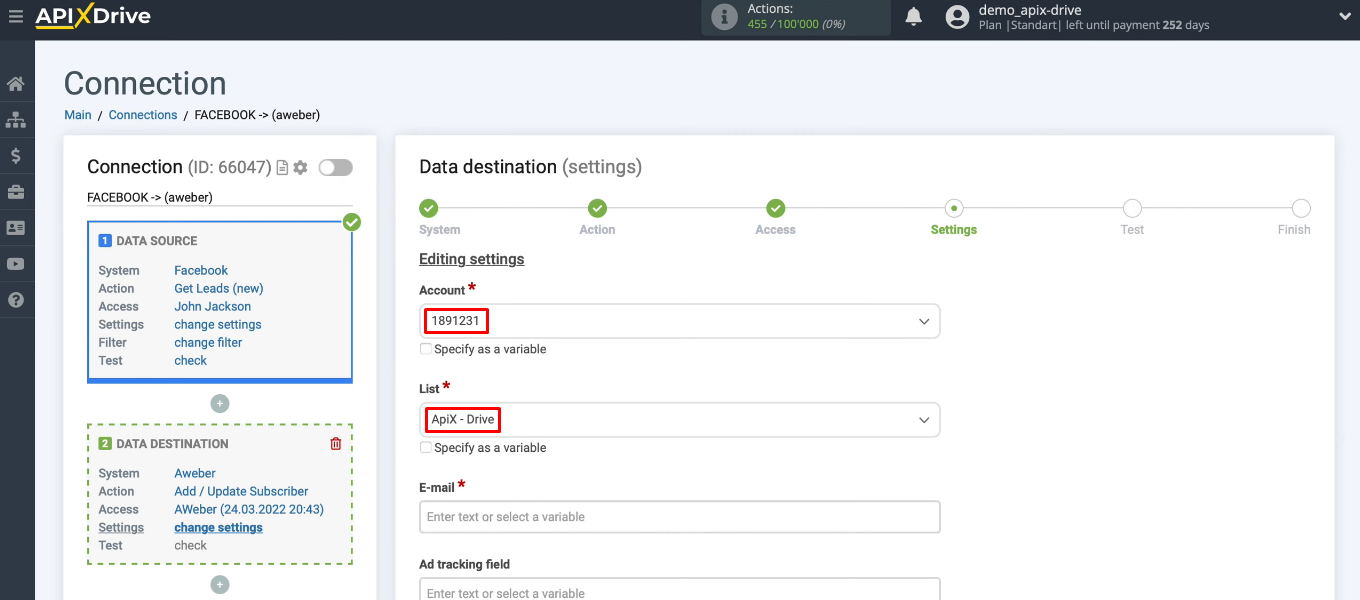Enable the connection toggle next to ID 66047
This screenshot has width=1360, height=600.
[x=335, y=167]
